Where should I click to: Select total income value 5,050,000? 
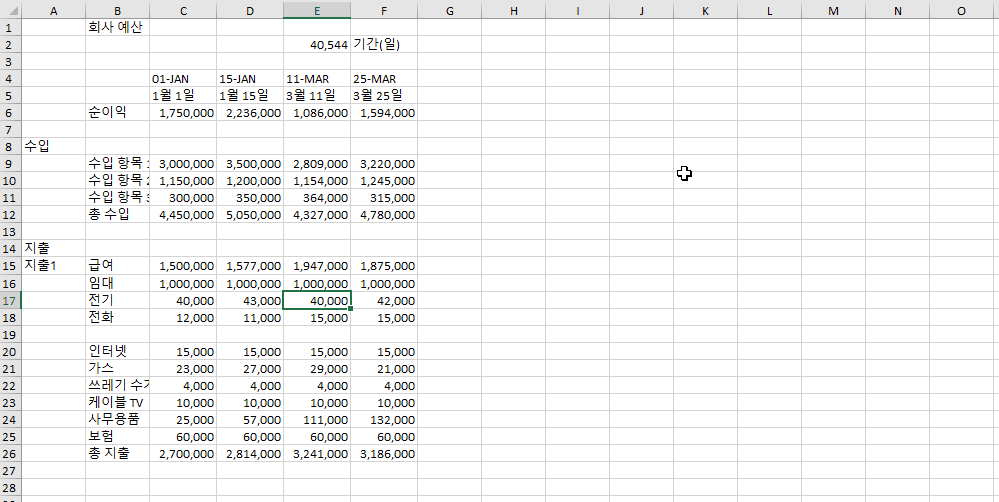[250, 215]
